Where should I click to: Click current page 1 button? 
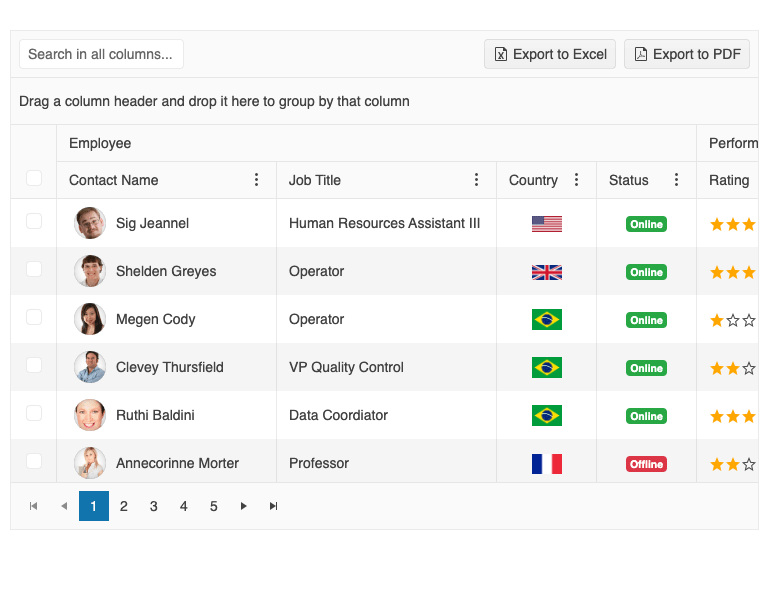point(94,506)
